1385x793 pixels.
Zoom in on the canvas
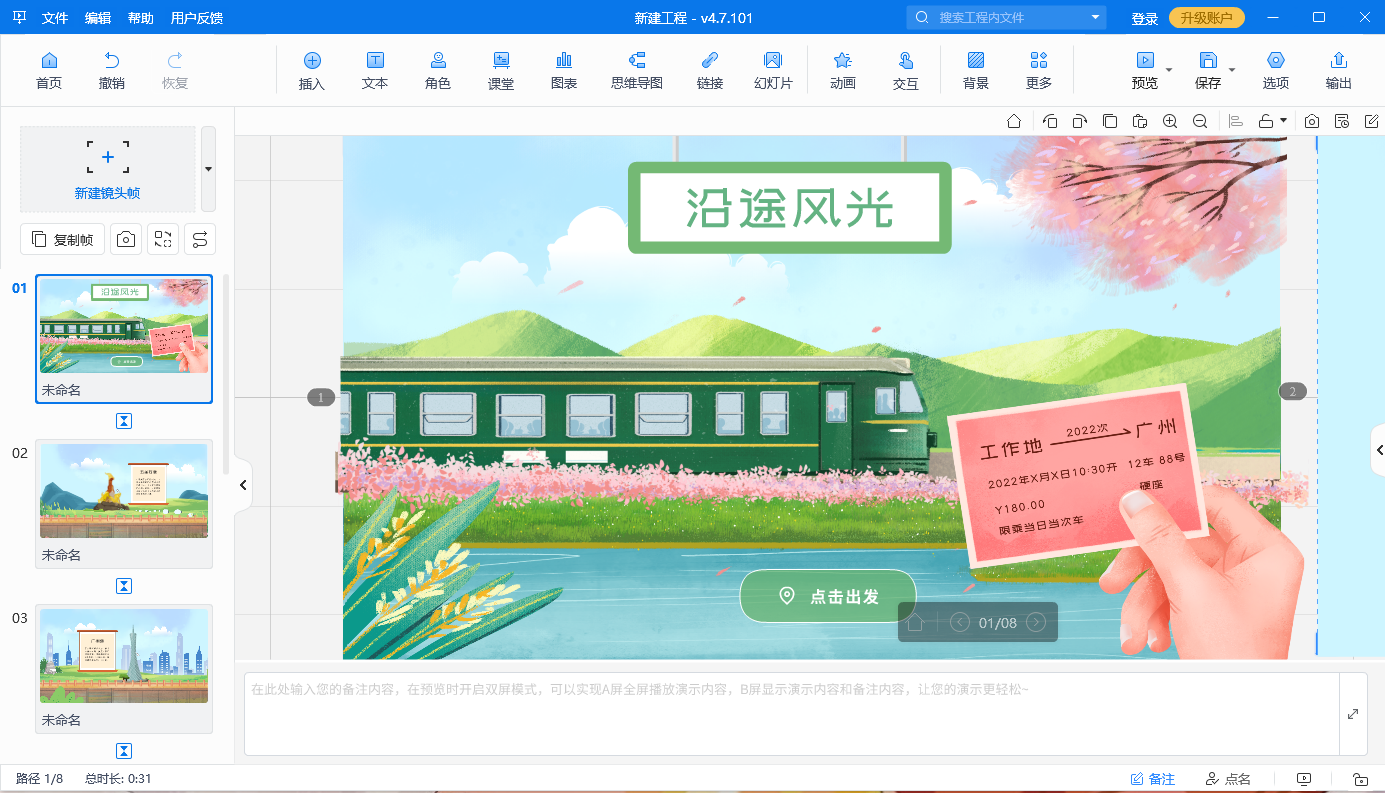[x=1170, y=121]
